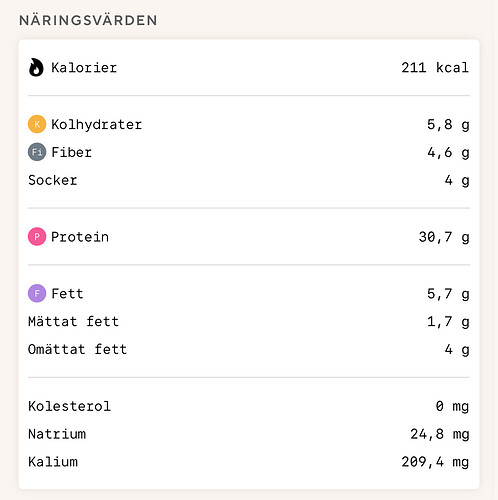Click the 211 kcal value
This screenshot has width=498, height=500.
tap(435, 68)
